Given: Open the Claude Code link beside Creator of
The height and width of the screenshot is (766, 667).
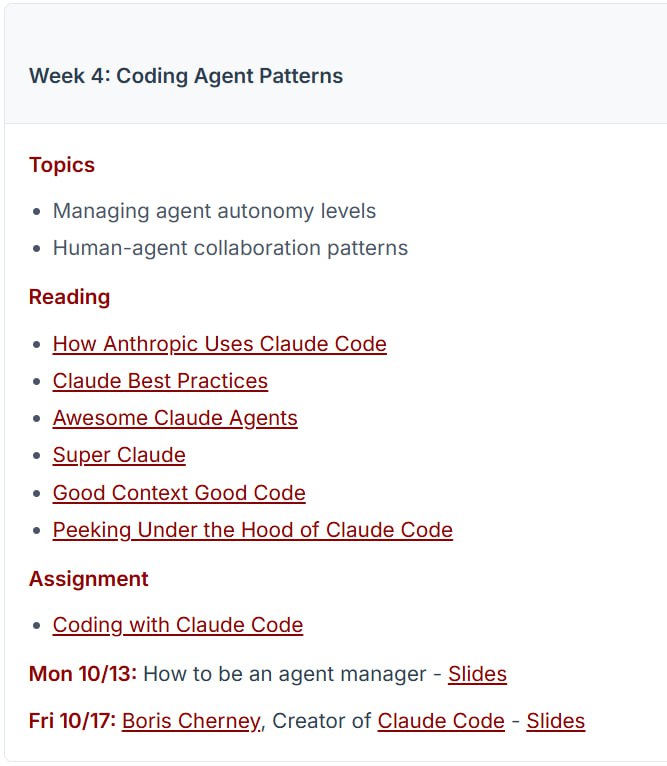Looking at the screenshot, I should point(441,721).
